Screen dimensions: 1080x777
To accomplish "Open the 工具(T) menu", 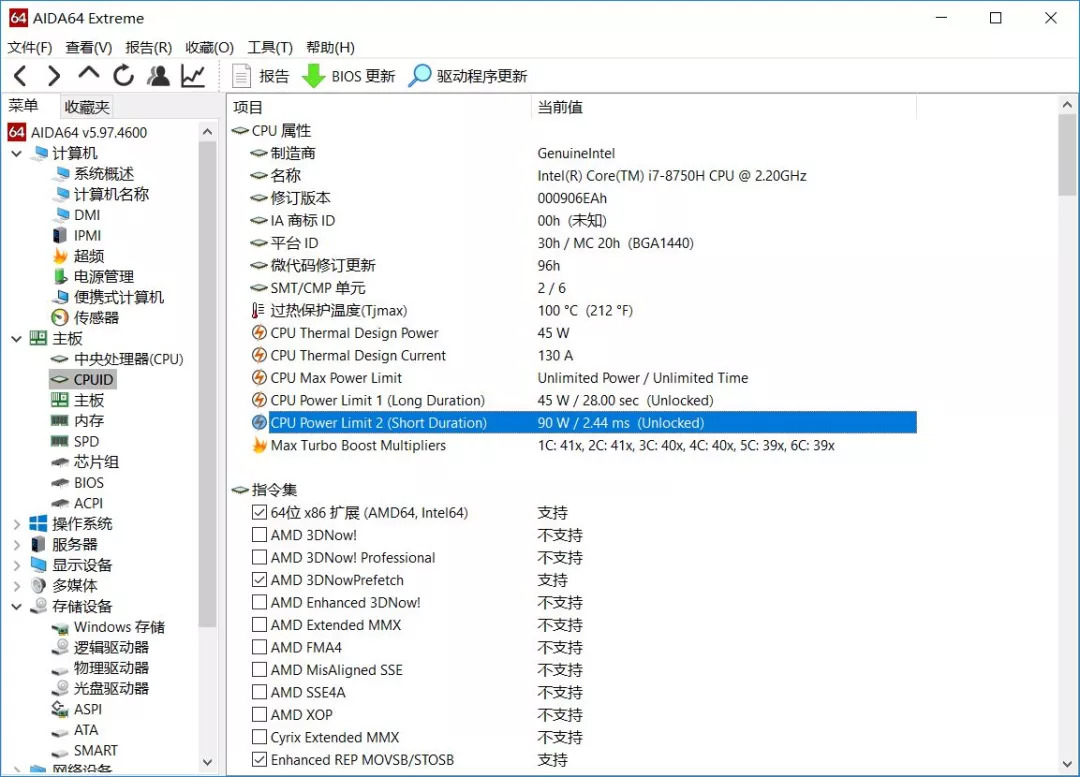I will [269, 47].
